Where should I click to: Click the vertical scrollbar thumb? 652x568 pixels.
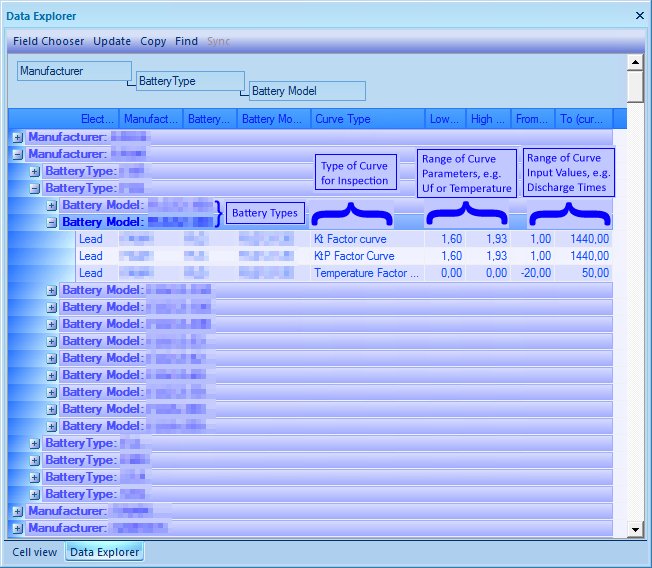point(635,86)
